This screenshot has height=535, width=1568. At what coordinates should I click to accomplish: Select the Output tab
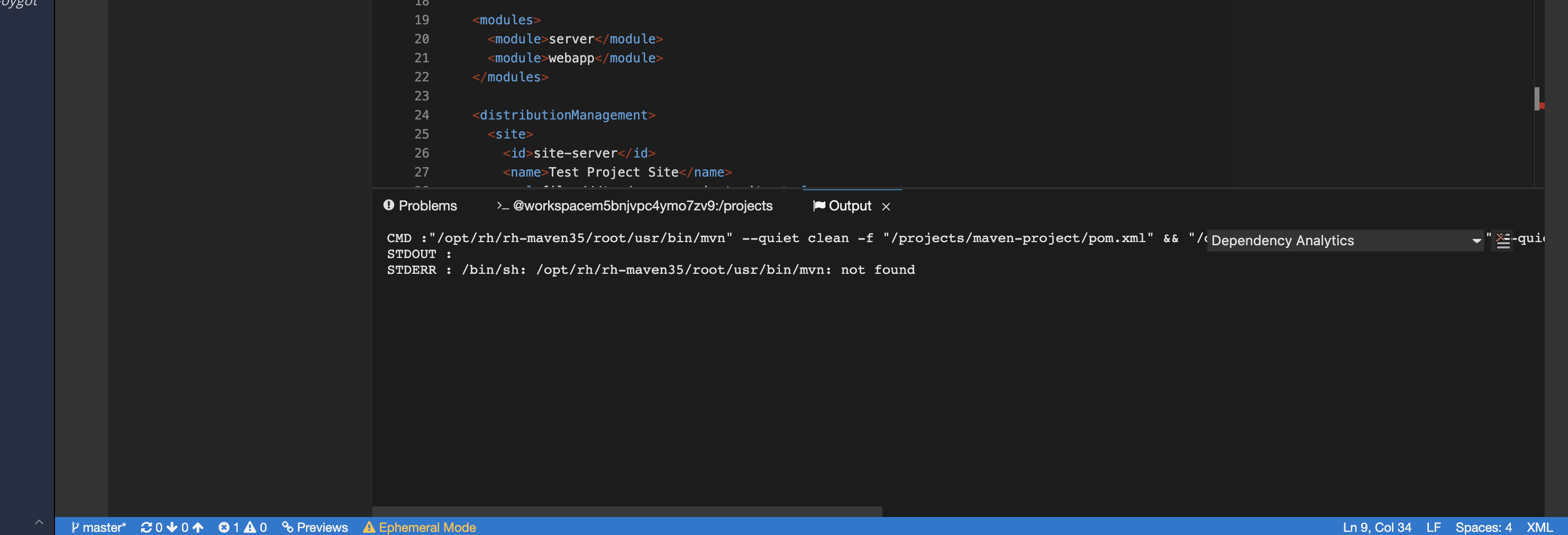[x=842, y=206]
